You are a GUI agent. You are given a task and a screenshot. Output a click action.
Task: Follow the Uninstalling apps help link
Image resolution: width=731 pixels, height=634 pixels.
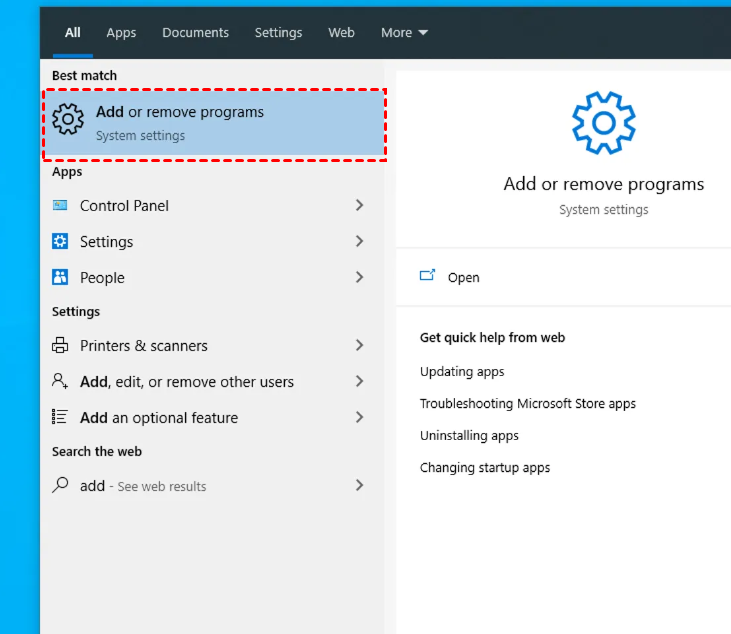469,435
